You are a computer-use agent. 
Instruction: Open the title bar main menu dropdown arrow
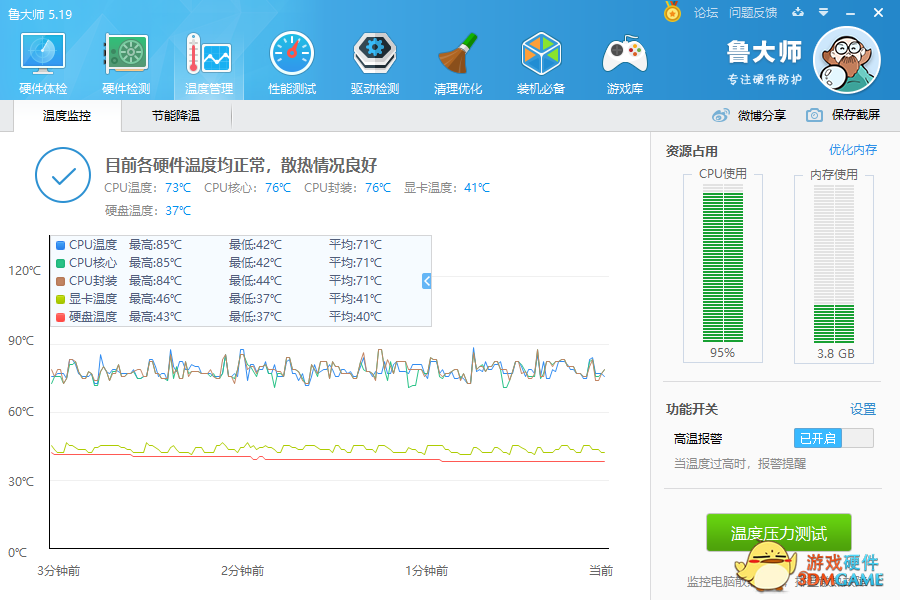823,13
